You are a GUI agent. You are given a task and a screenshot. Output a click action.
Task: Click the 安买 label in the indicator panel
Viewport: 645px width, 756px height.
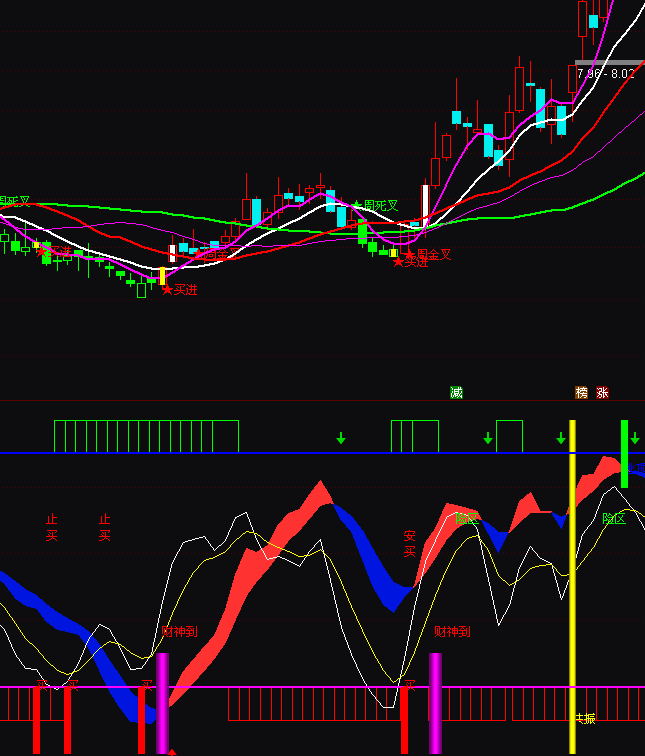[x=409, y=544]
